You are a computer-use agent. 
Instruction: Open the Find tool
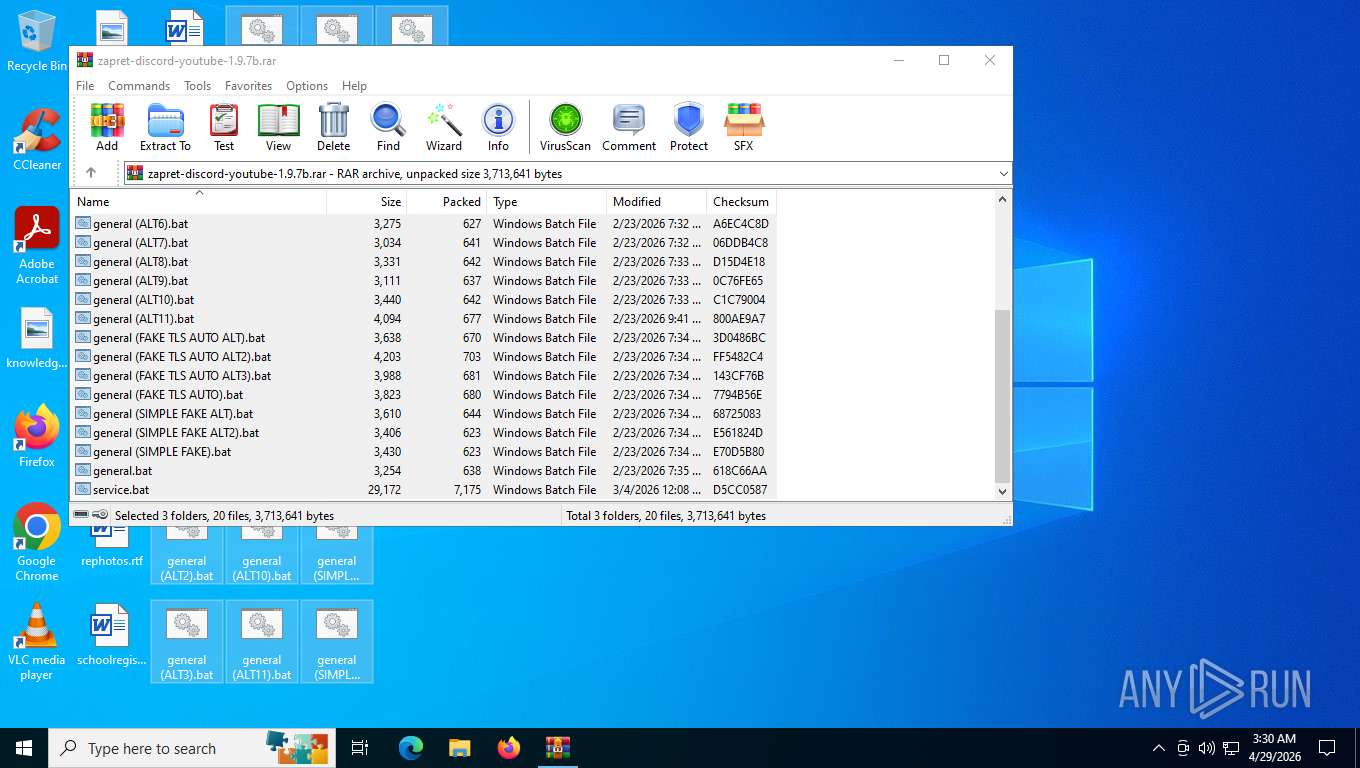point(388,127)
